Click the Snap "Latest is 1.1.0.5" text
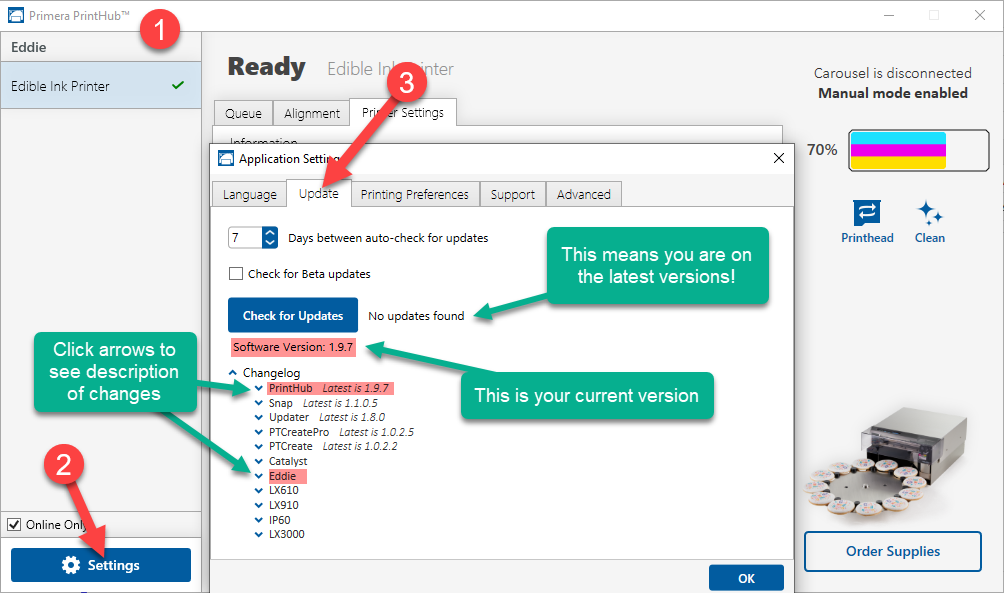Screen dimensions: 1004x593 340,403
